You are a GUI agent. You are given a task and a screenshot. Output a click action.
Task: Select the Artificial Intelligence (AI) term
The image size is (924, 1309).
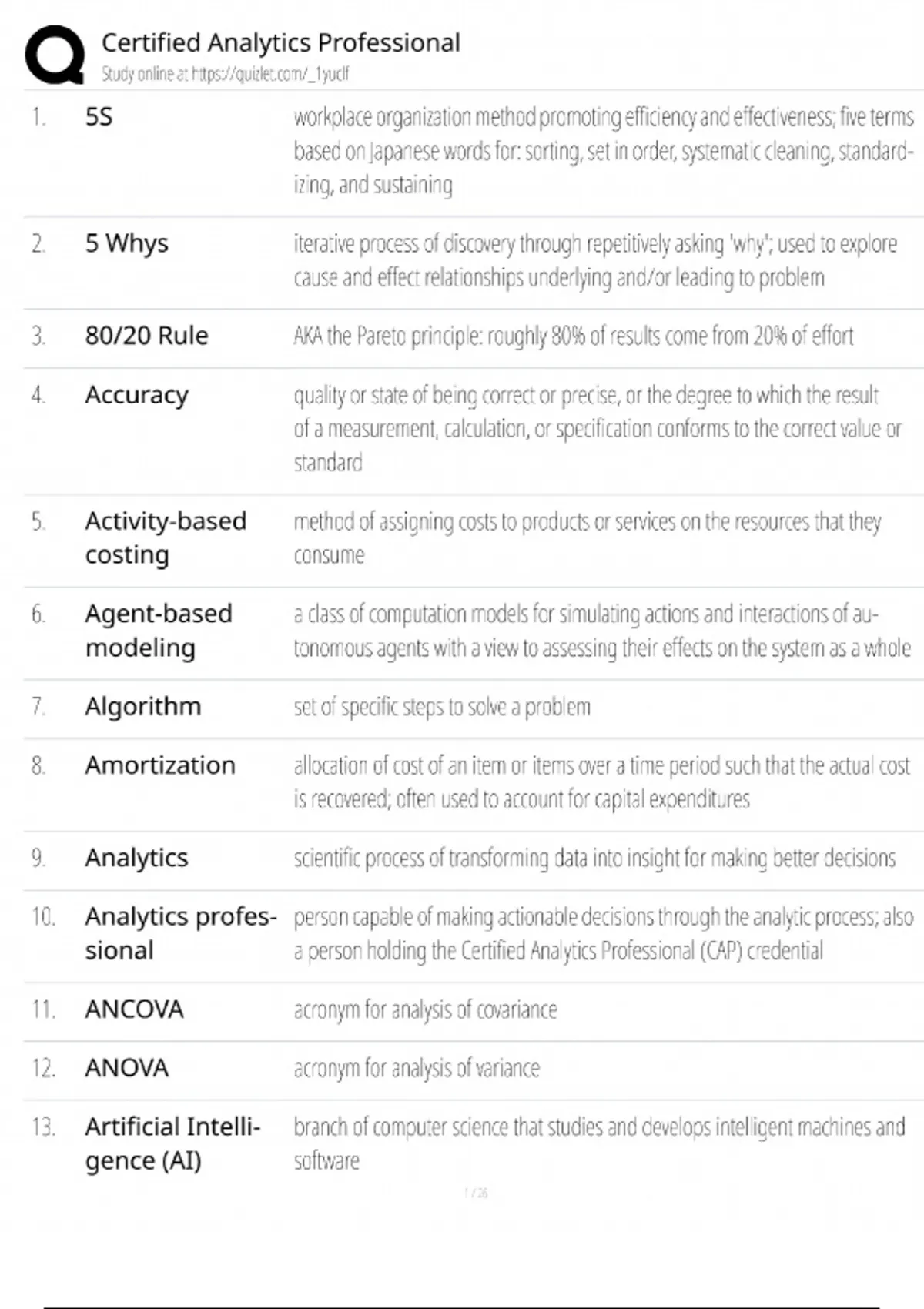[x=172, y=1143]
